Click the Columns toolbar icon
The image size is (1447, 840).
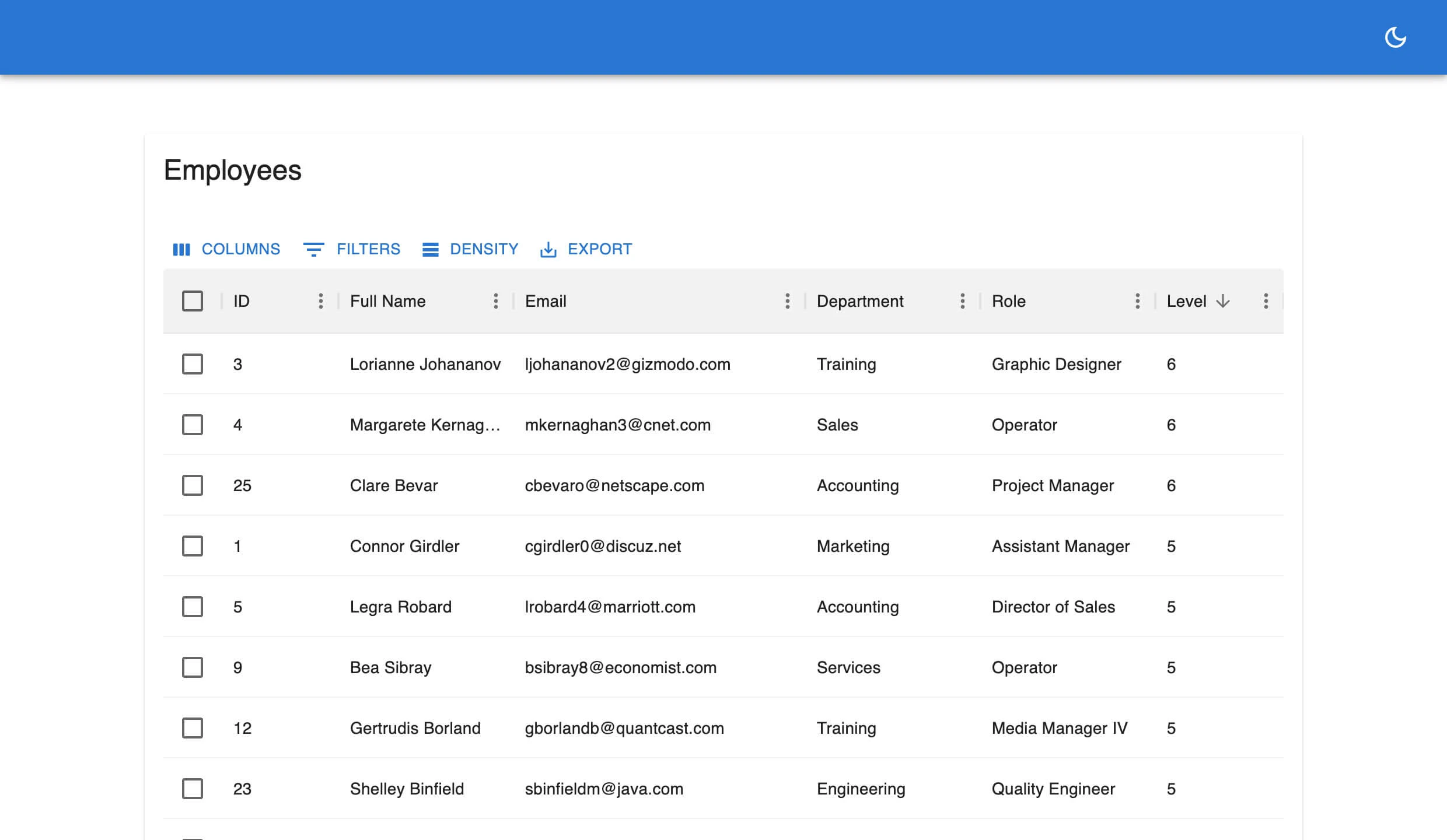point(181,249)
